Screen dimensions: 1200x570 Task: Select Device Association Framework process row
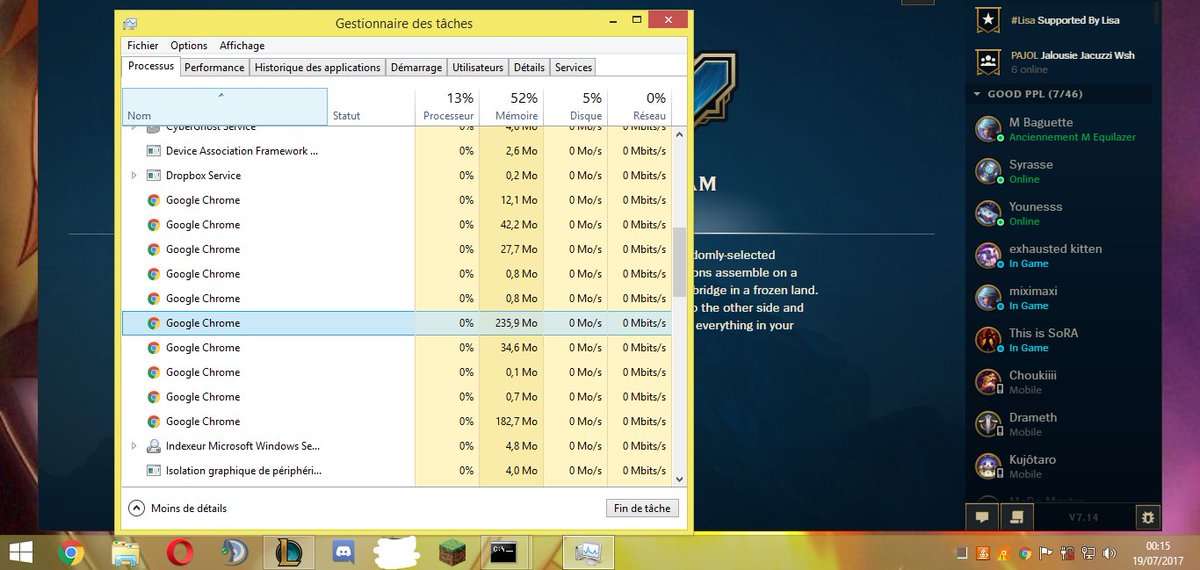[396, 150]
